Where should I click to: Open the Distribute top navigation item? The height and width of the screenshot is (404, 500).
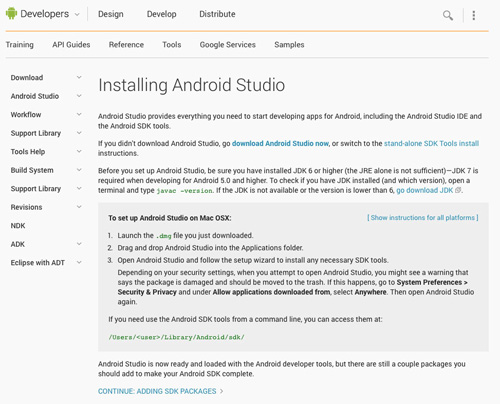click(x=217, y=14)
